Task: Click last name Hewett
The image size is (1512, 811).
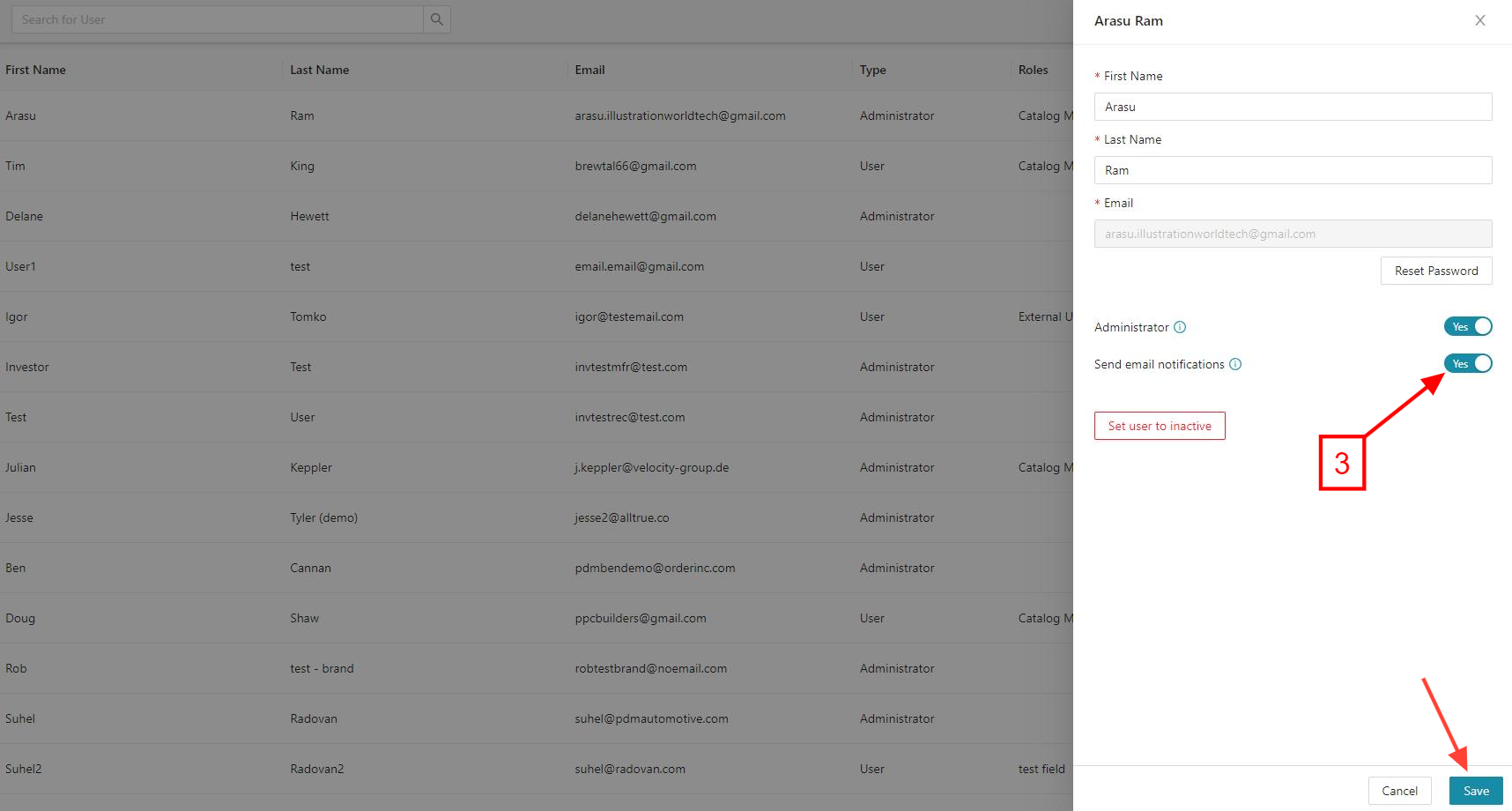Action: tap(309, 216)
